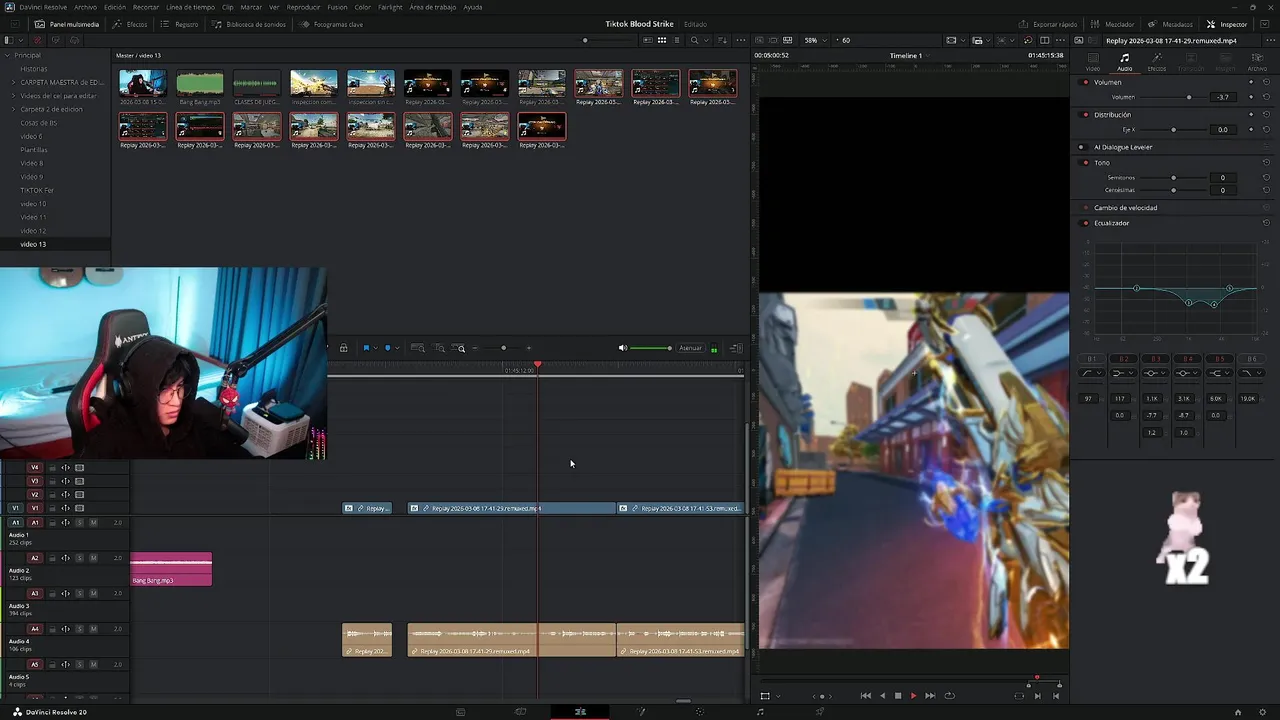Open the Biblioteca de sonidos panel

249,24
